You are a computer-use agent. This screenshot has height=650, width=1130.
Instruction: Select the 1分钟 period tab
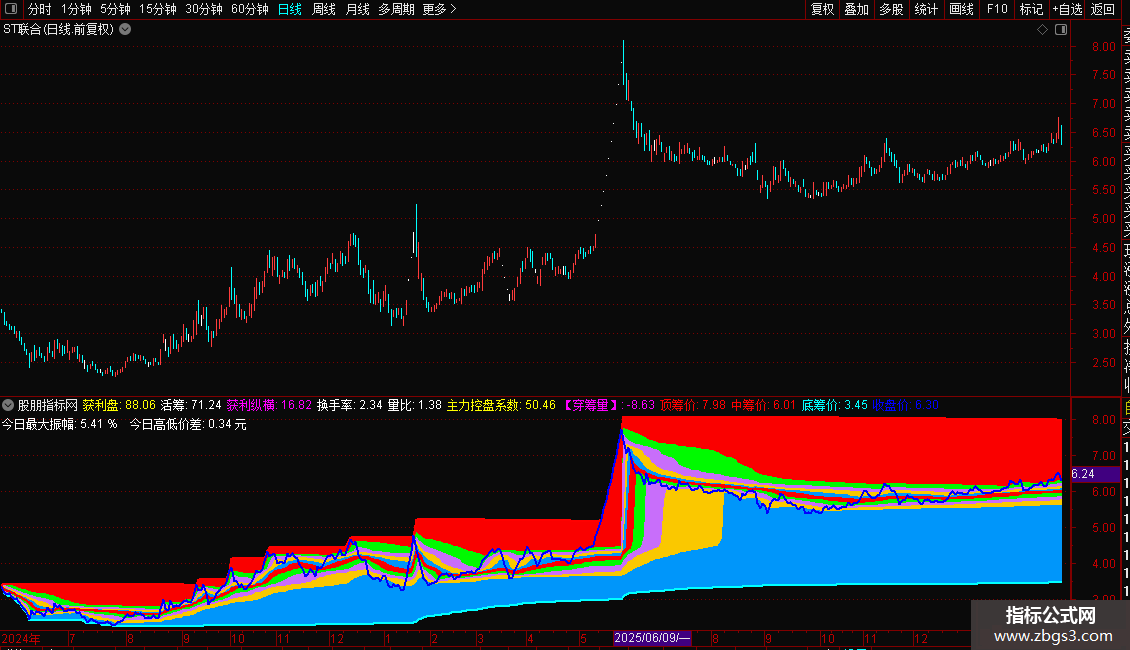pyautogui.click(x=76, y=9)
